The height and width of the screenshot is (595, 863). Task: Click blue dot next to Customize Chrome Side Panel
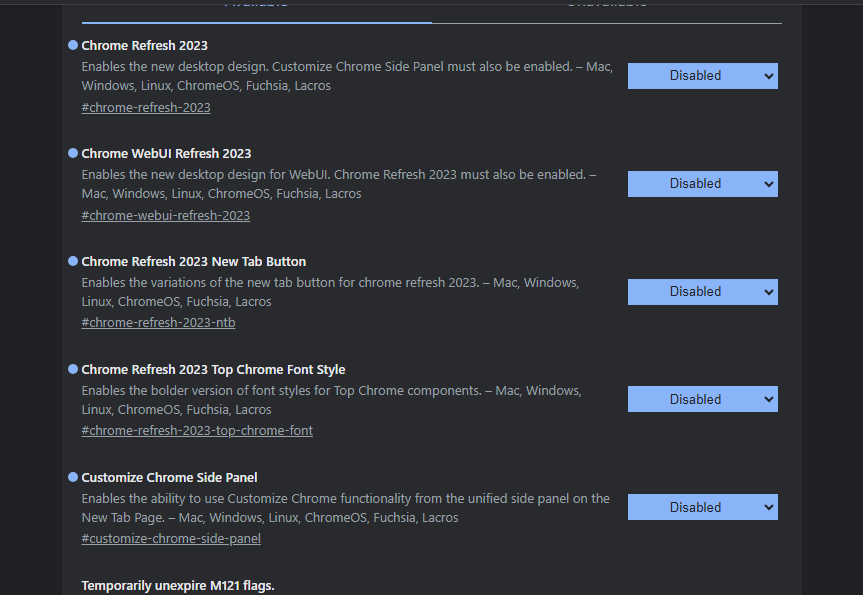71,476
